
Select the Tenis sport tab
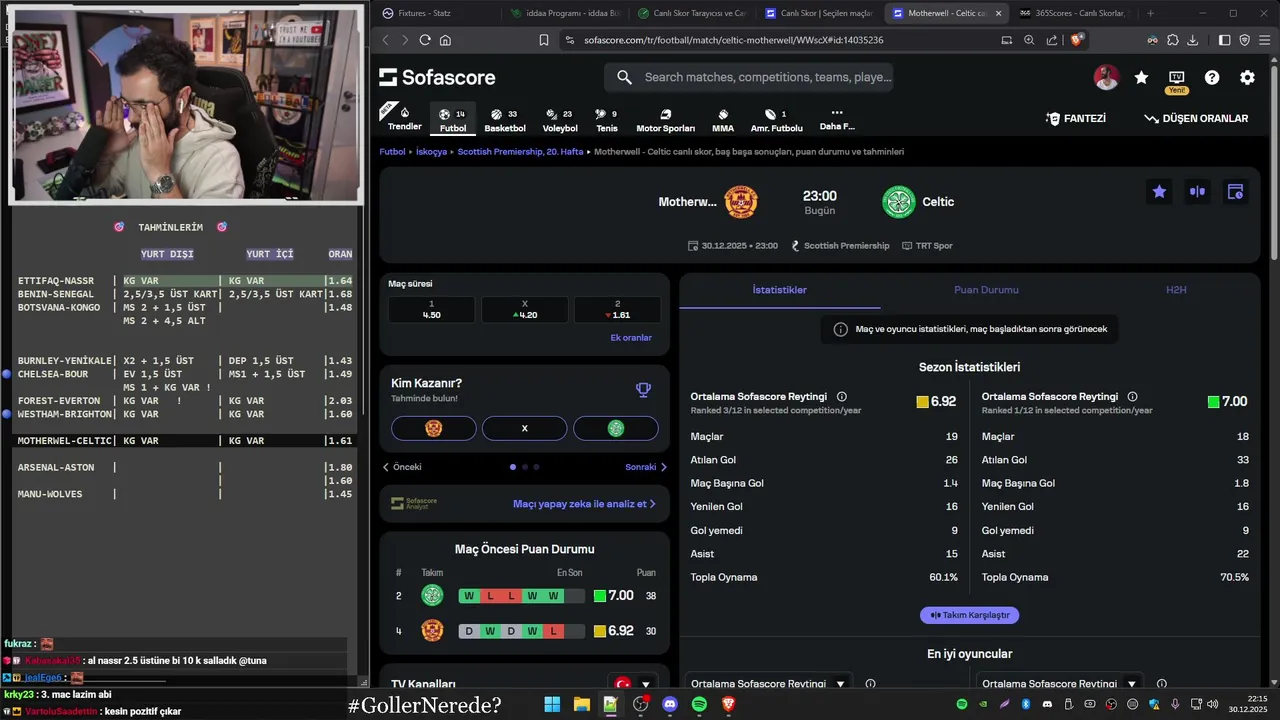607,120
